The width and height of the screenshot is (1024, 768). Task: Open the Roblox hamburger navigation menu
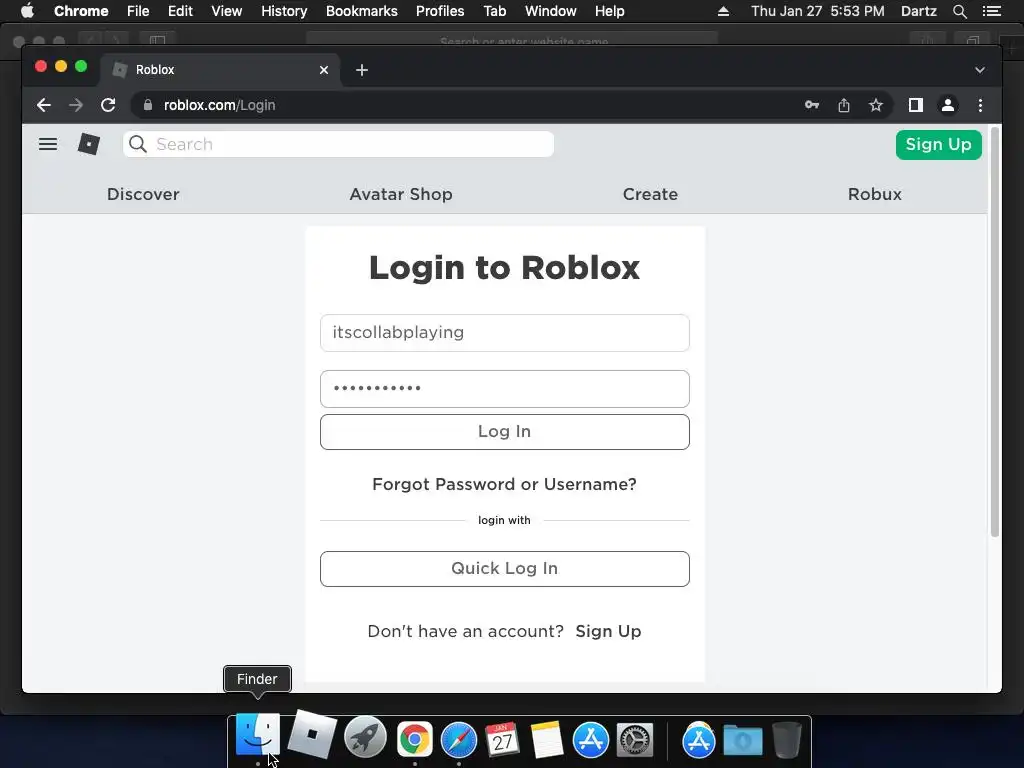pyautogui.click(x=48, y=144)
